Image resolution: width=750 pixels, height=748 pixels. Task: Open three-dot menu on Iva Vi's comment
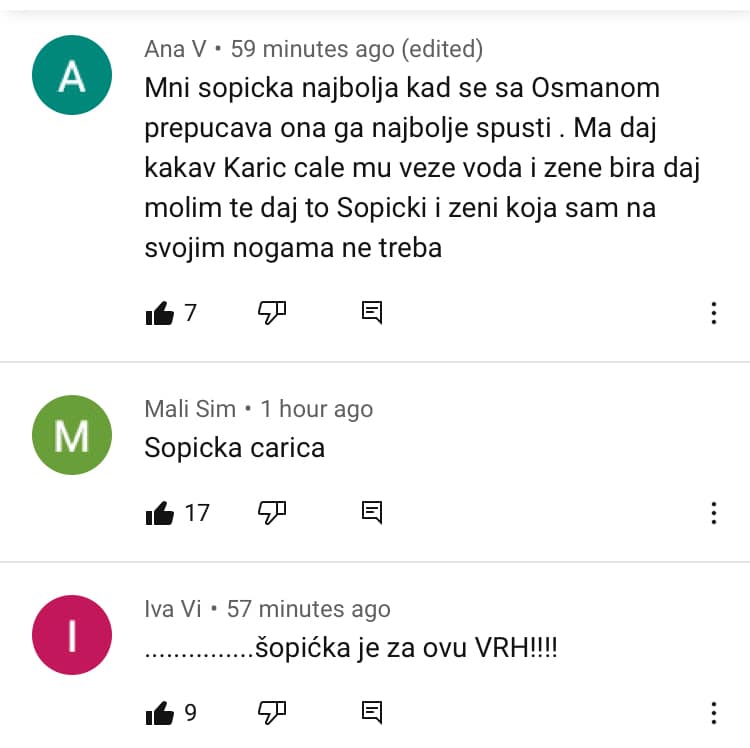pyautogui.click(x=714, y=713)
